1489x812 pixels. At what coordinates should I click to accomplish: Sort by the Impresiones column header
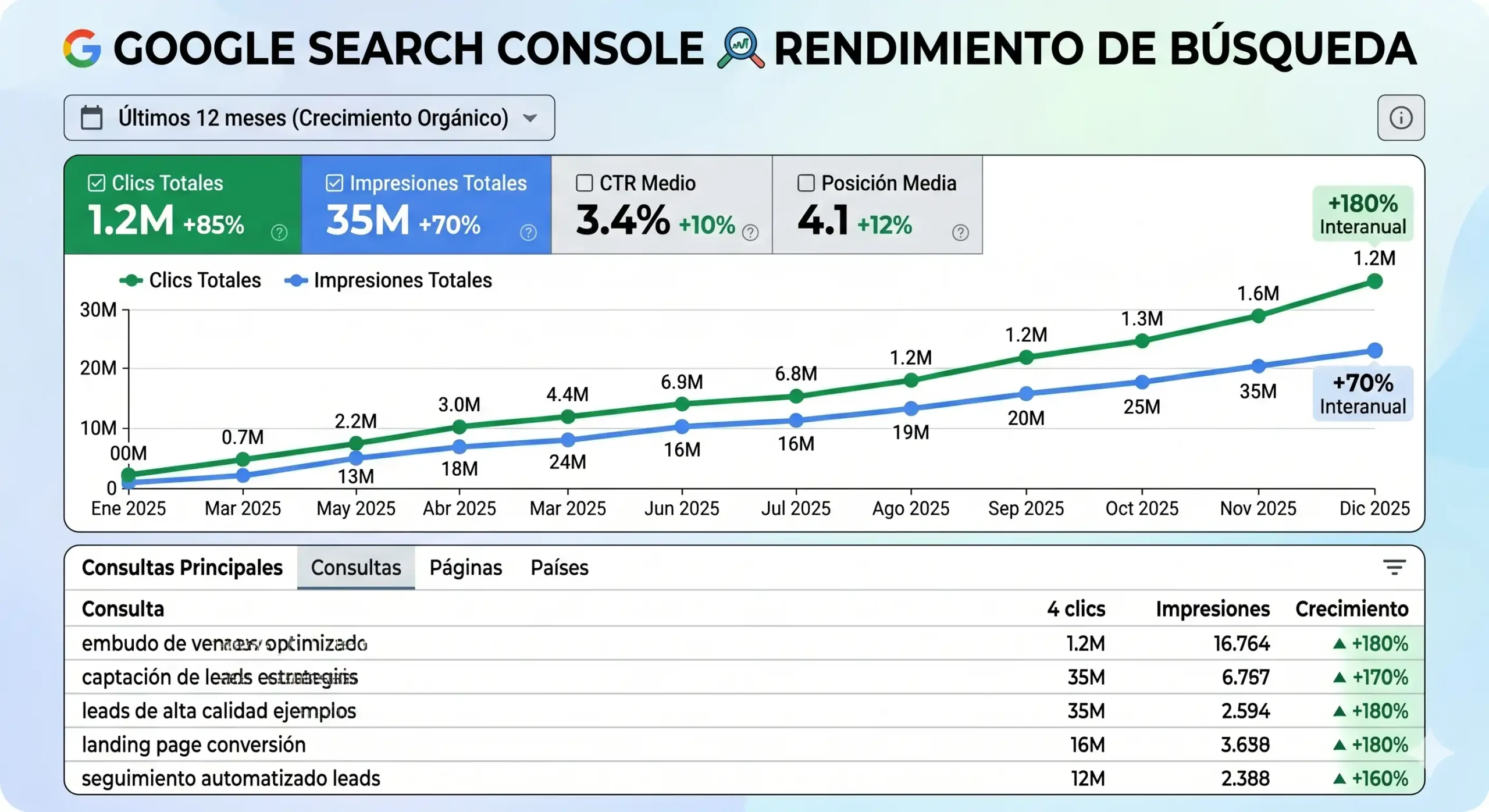pos(1213,608)
